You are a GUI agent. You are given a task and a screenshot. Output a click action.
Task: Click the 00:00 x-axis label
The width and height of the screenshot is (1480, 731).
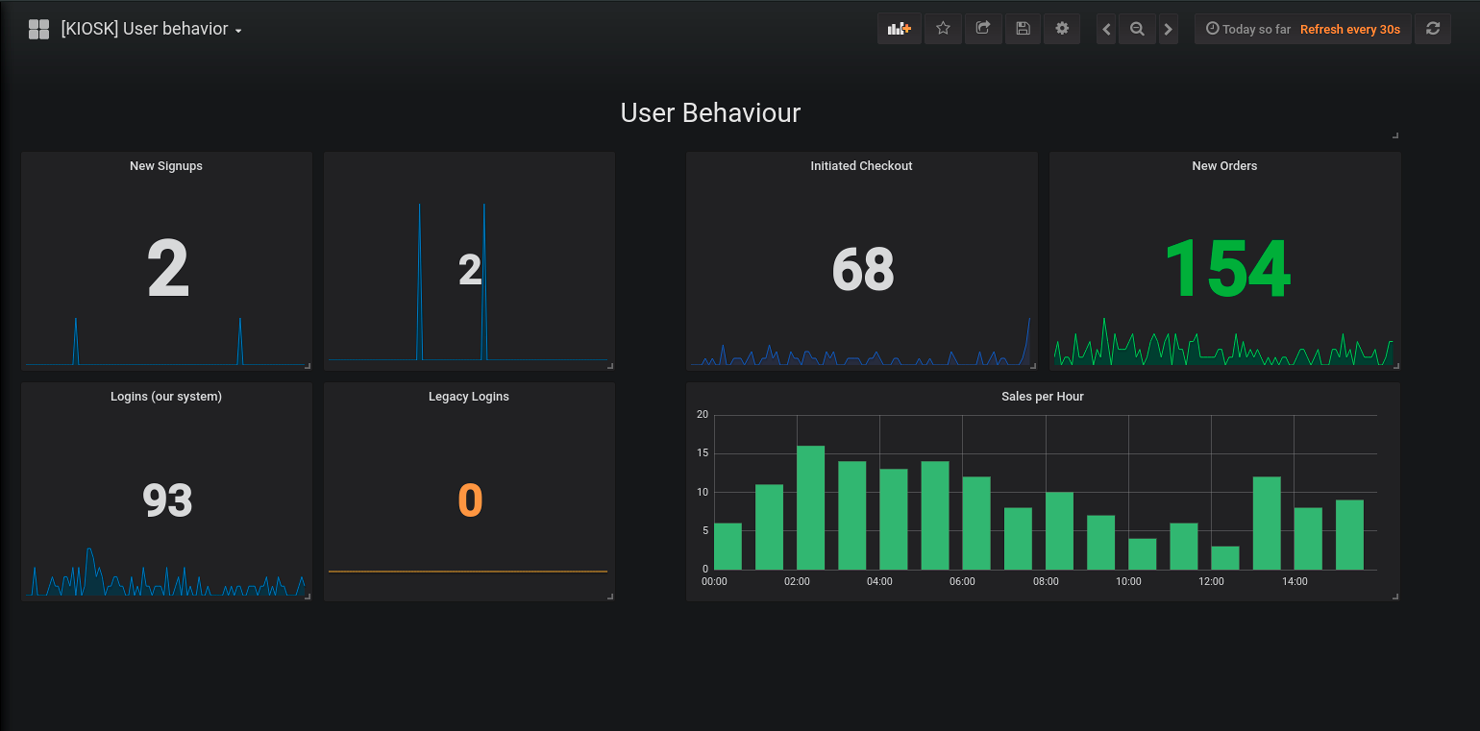[714, 581]
